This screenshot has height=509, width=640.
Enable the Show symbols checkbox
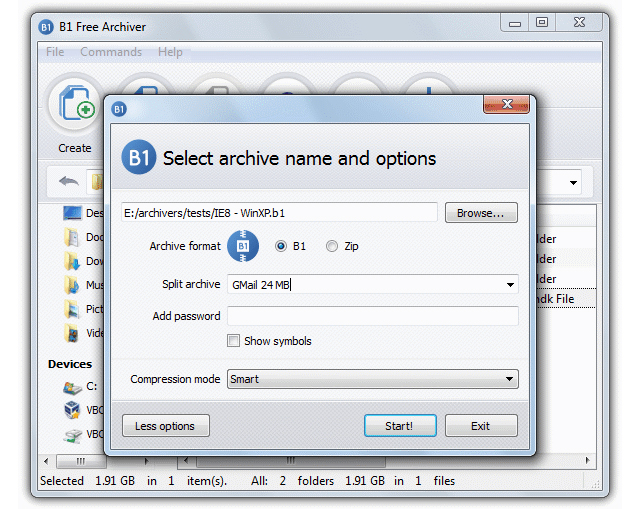tap(233, 340)
